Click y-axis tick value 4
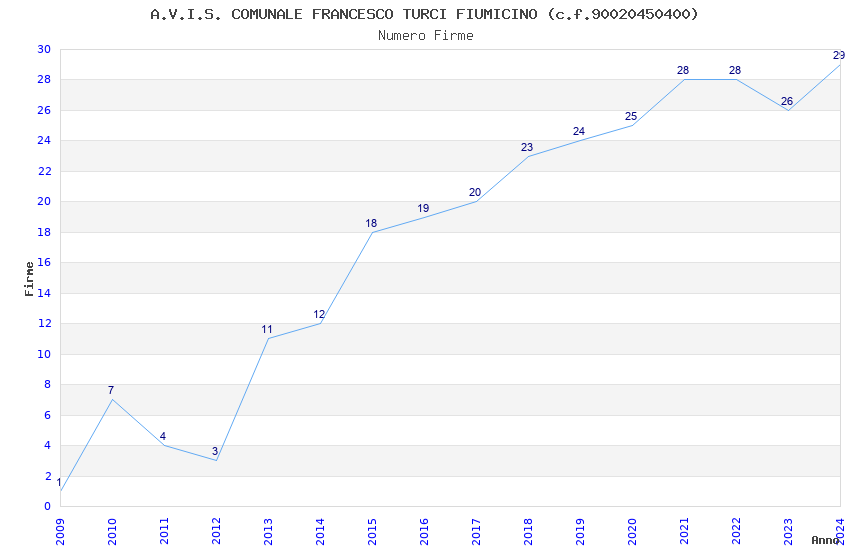The width and height of the screenshot is (850, 550). pos(48,445)
